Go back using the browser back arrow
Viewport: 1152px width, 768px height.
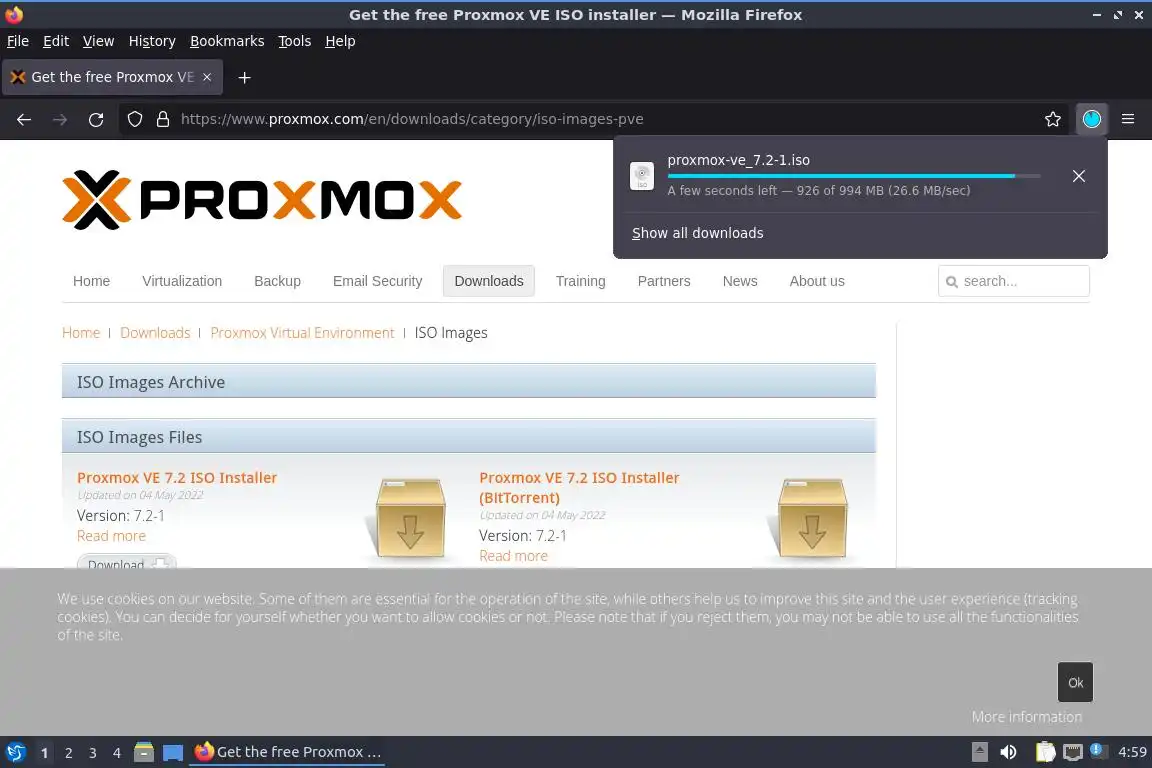pos(24,119)
